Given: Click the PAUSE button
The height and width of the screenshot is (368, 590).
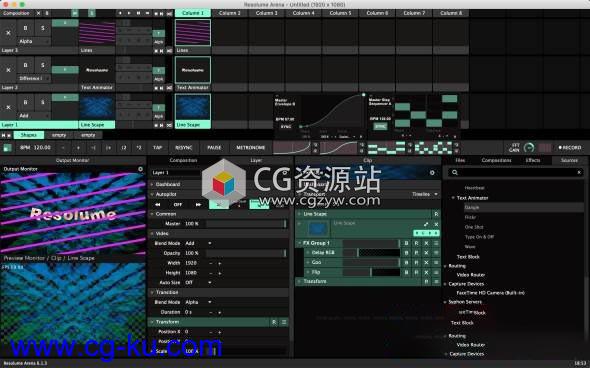Looking at the screenshot, I should (x=214, y=148).
